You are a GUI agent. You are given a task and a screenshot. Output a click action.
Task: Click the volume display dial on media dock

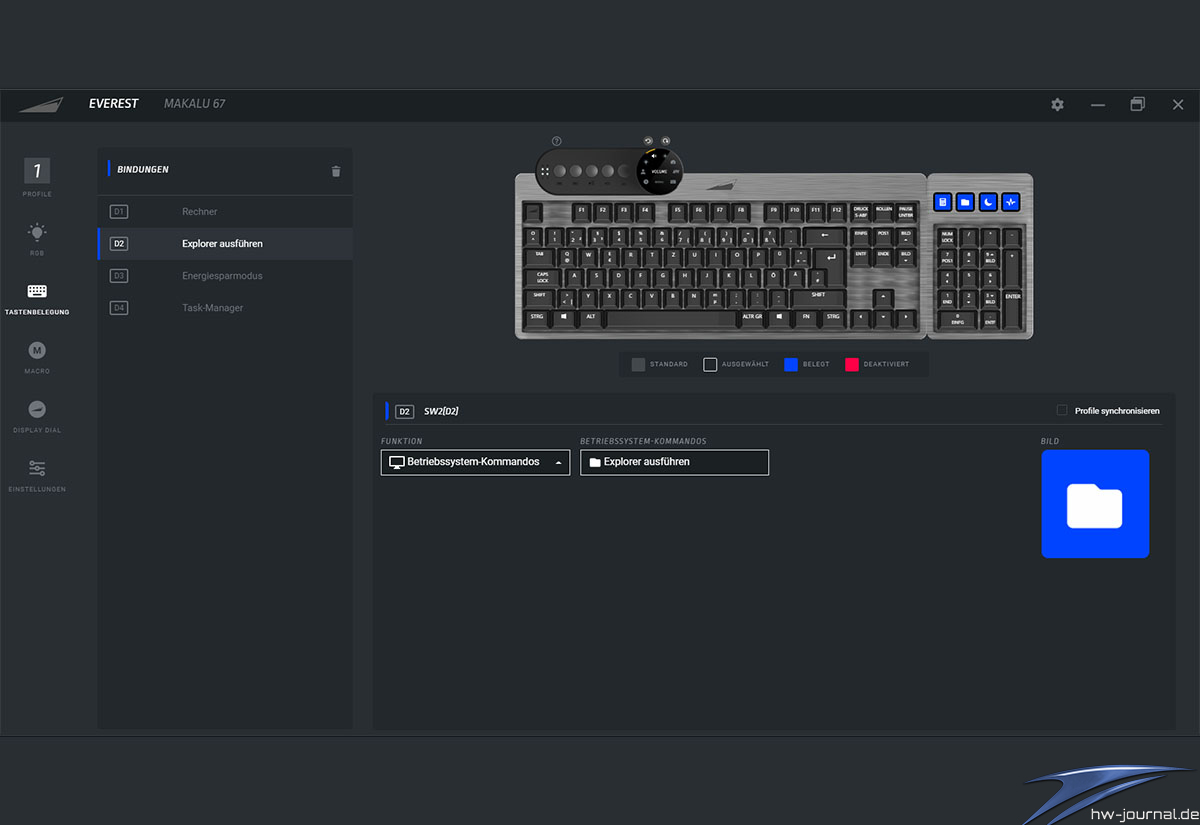(660, 170)
